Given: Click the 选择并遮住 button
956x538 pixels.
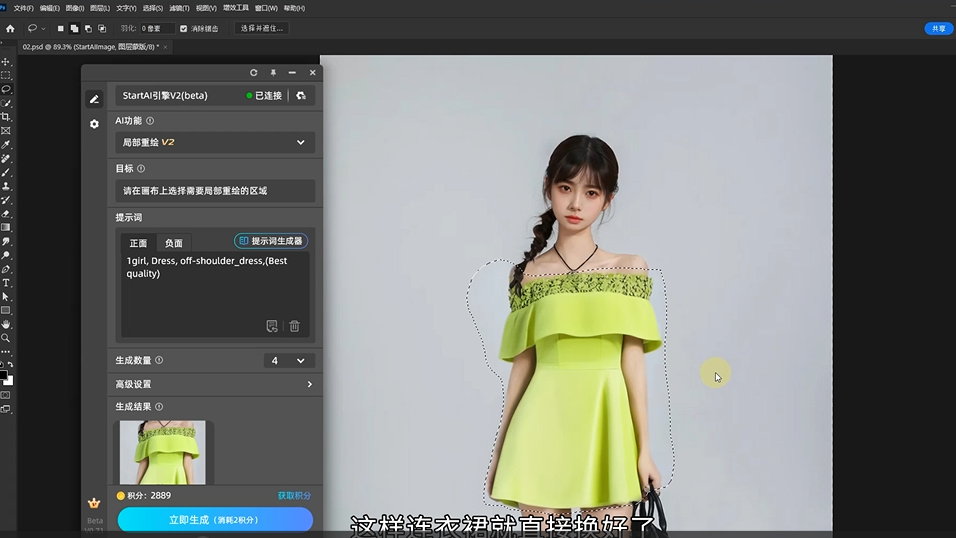Looking at the screenshot, I should (262, 29).
